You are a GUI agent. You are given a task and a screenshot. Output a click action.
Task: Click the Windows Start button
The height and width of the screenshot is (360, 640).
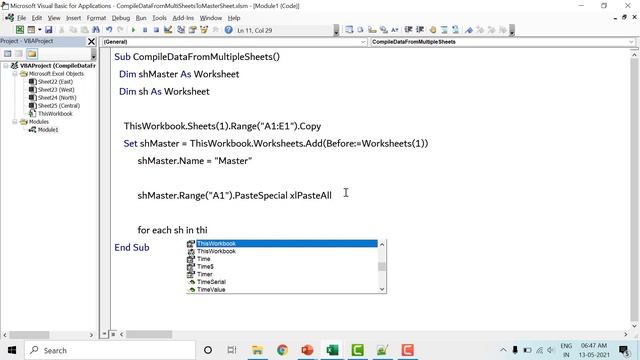[12, 350]
